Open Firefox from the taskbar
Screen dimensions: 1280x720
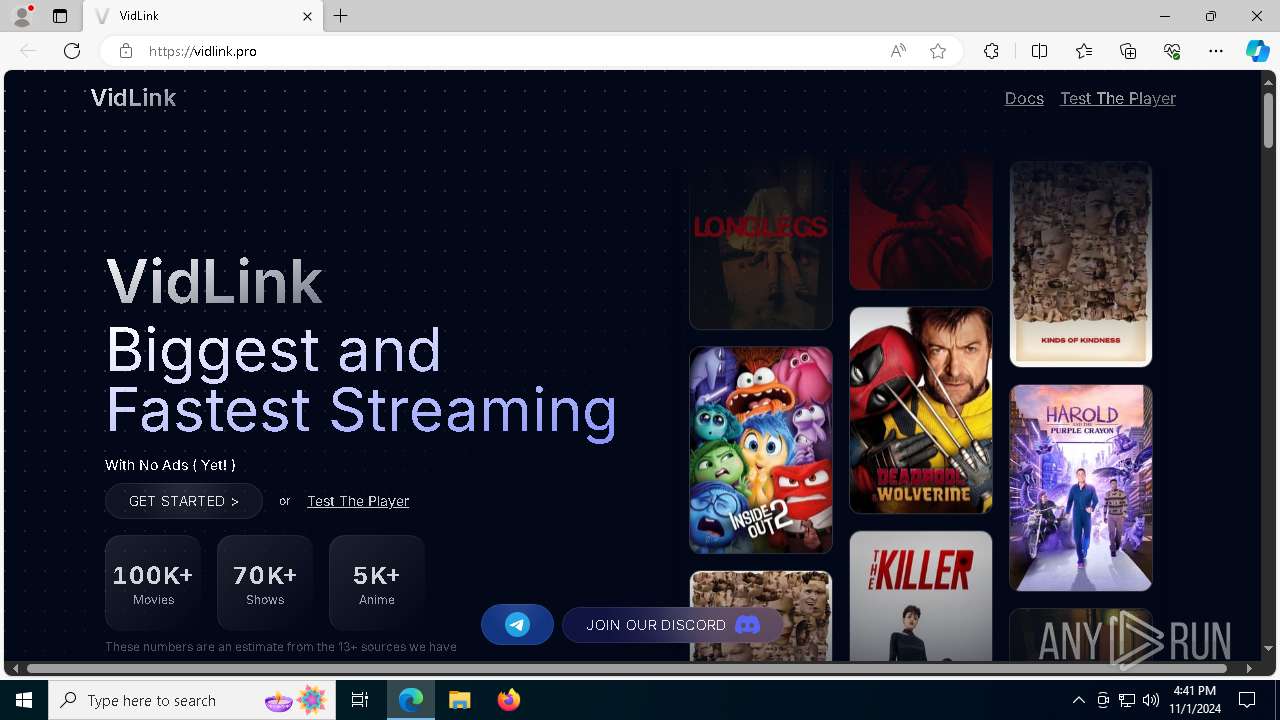click(509, 700)
